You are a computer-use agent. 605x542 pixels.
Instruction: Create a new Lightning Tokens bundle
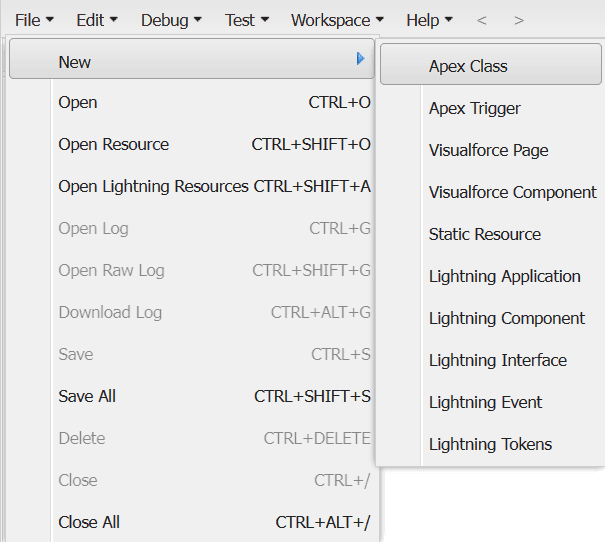pos(491,445)
